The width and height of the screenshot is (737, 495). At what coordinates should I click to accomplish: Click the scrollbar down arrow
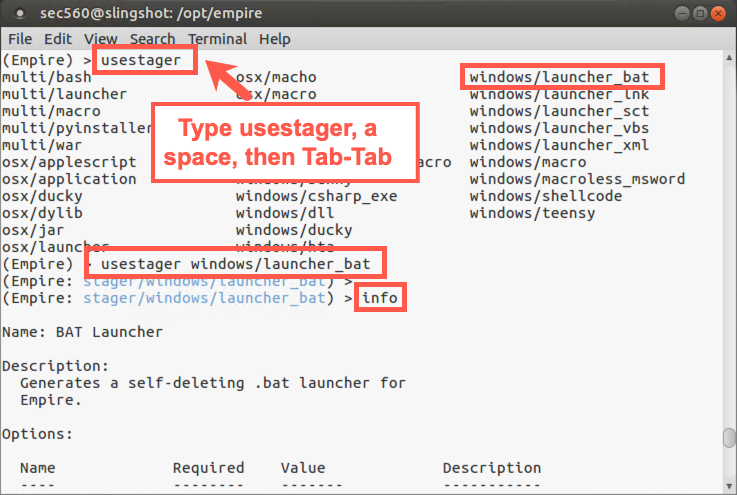tap(729, 486)
